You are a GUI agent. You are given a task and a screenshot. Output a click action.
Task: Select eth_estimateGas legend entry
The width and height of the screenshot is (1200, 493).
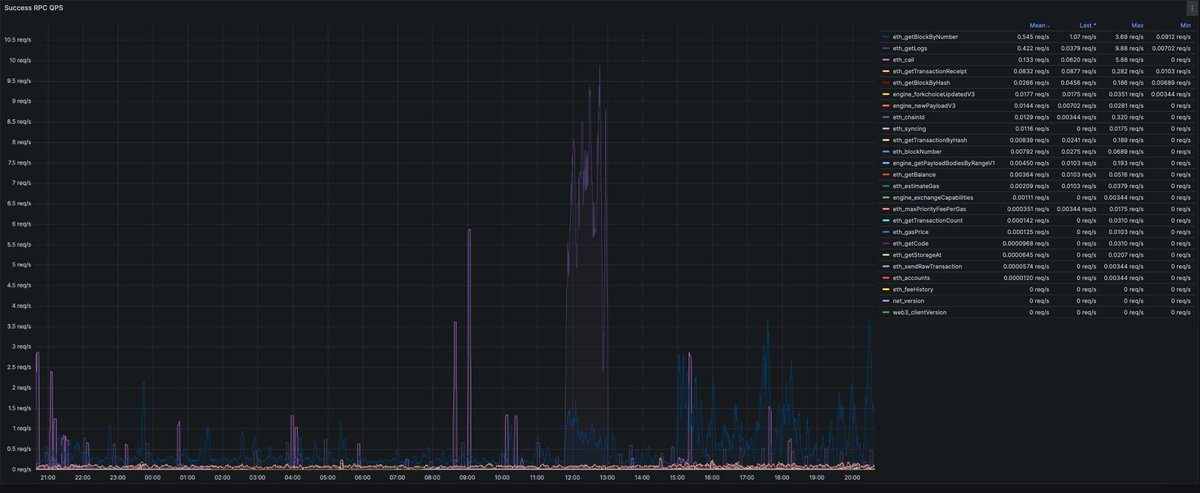coord(916,186)
